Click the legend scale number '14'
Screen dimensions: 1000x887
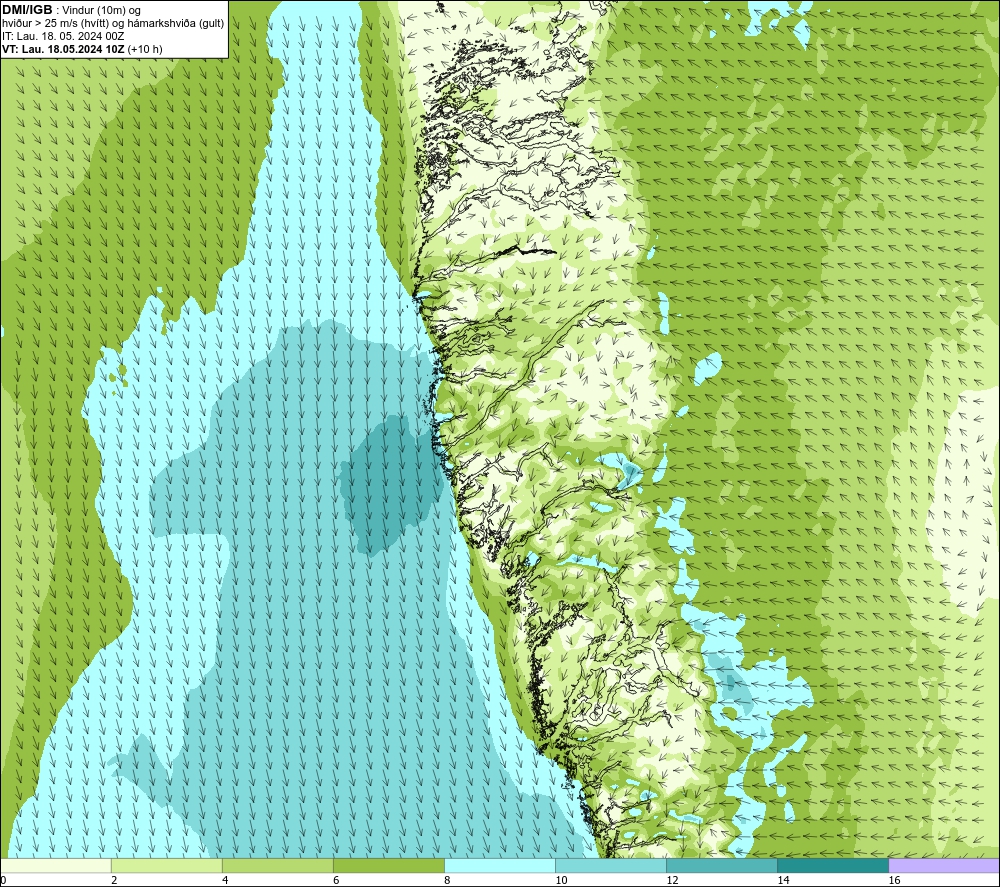pyautogui.click(x=783, y=880)
